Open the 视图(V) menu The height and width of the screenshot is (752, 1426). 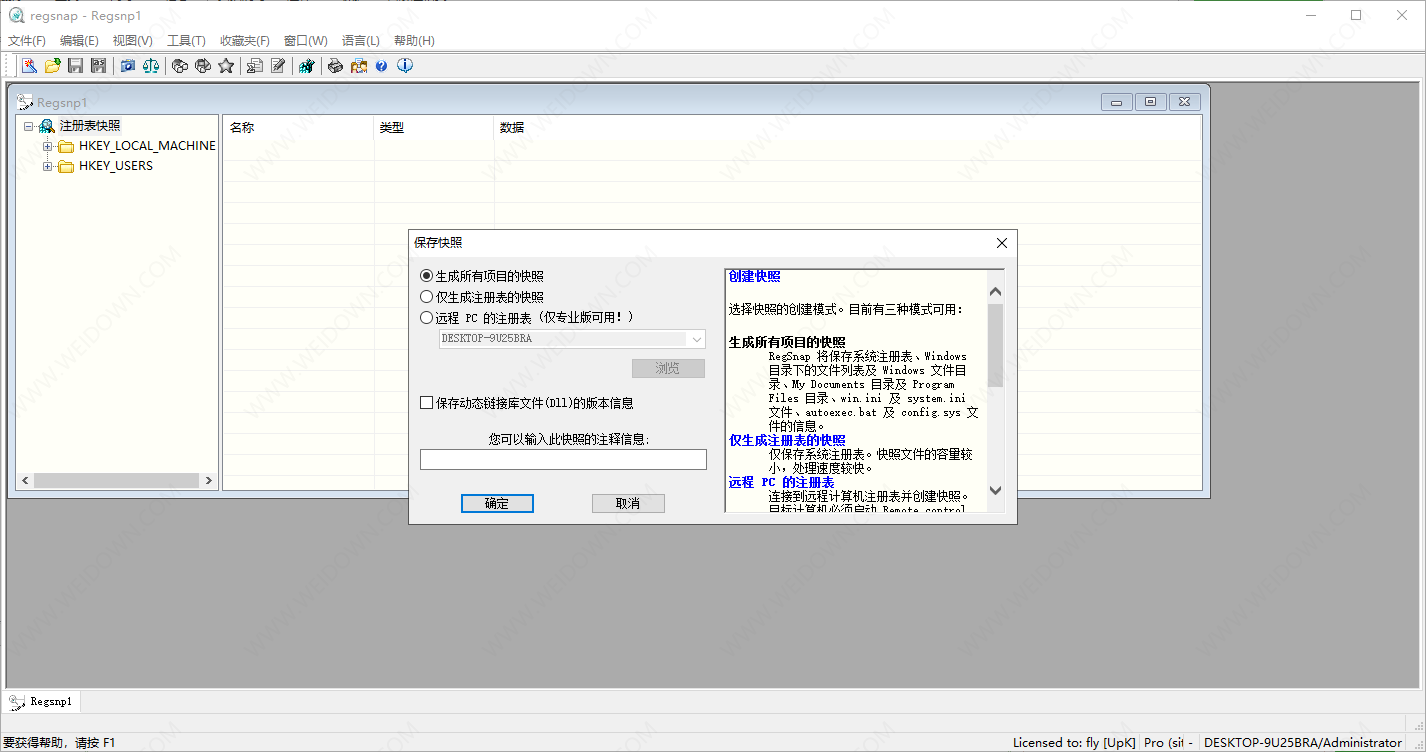coord(133,41)
